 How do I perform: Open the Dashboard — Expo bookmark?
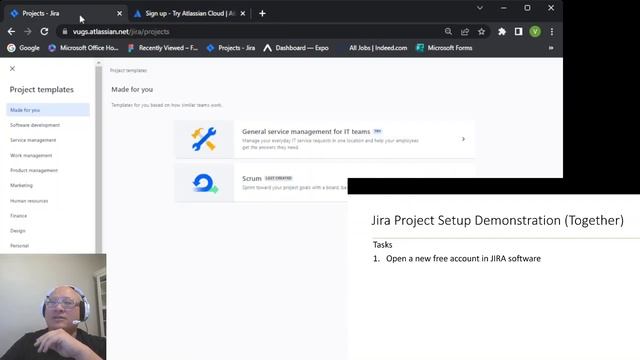(296, 48)
